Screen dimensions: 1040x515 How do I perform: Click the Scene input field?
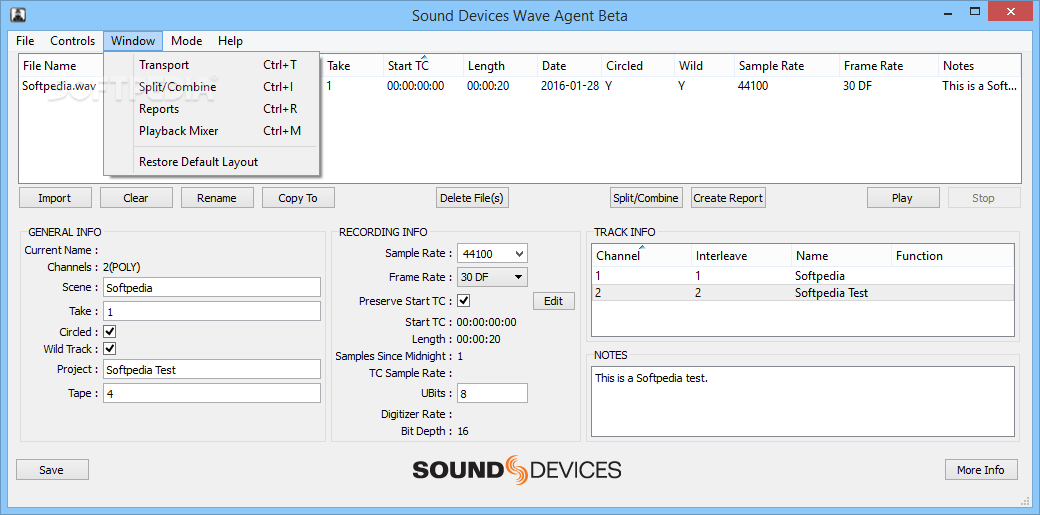212,287
